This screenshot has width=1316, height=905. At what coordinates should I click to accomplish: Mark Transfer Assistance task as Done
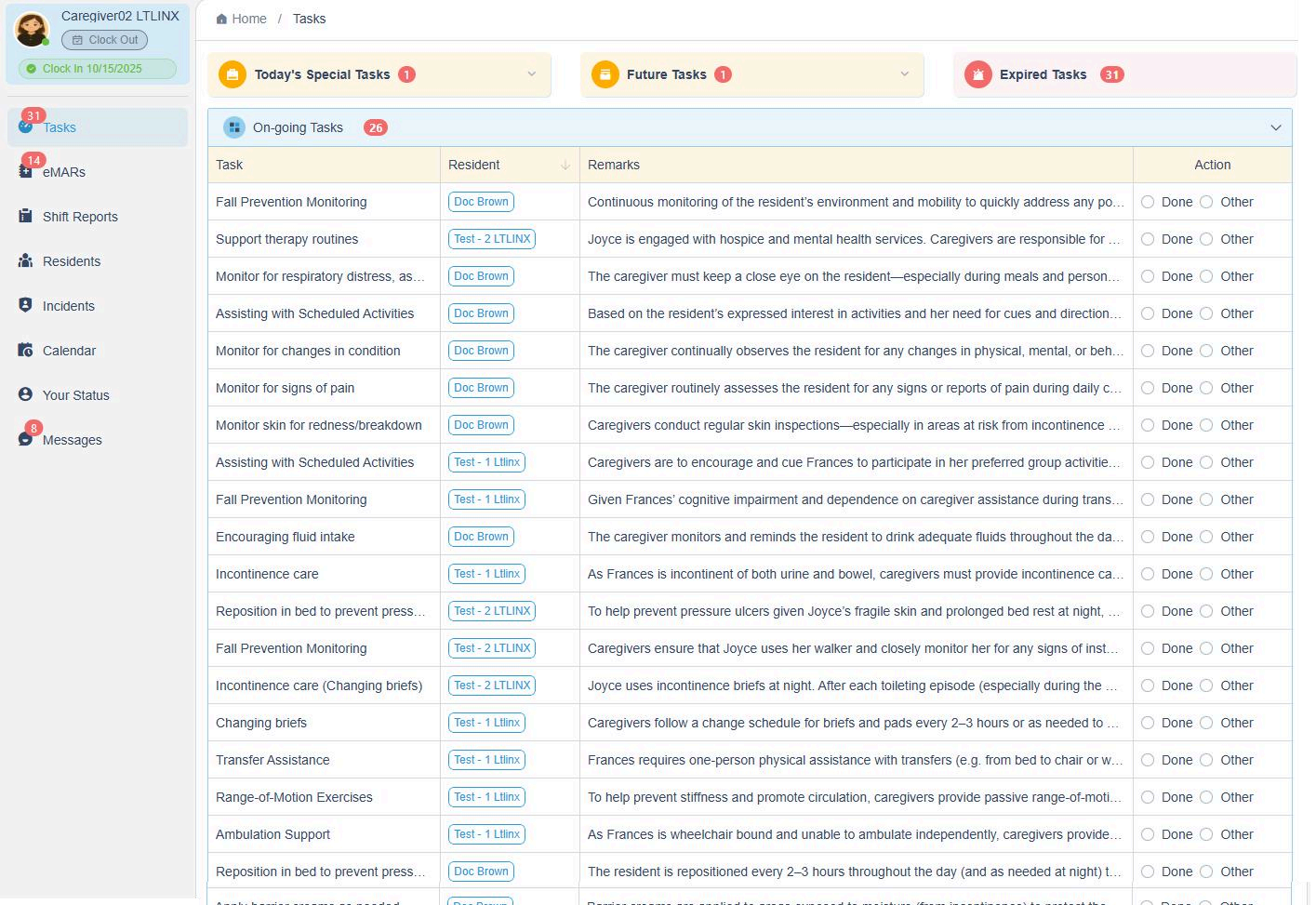pos(1148,760)
